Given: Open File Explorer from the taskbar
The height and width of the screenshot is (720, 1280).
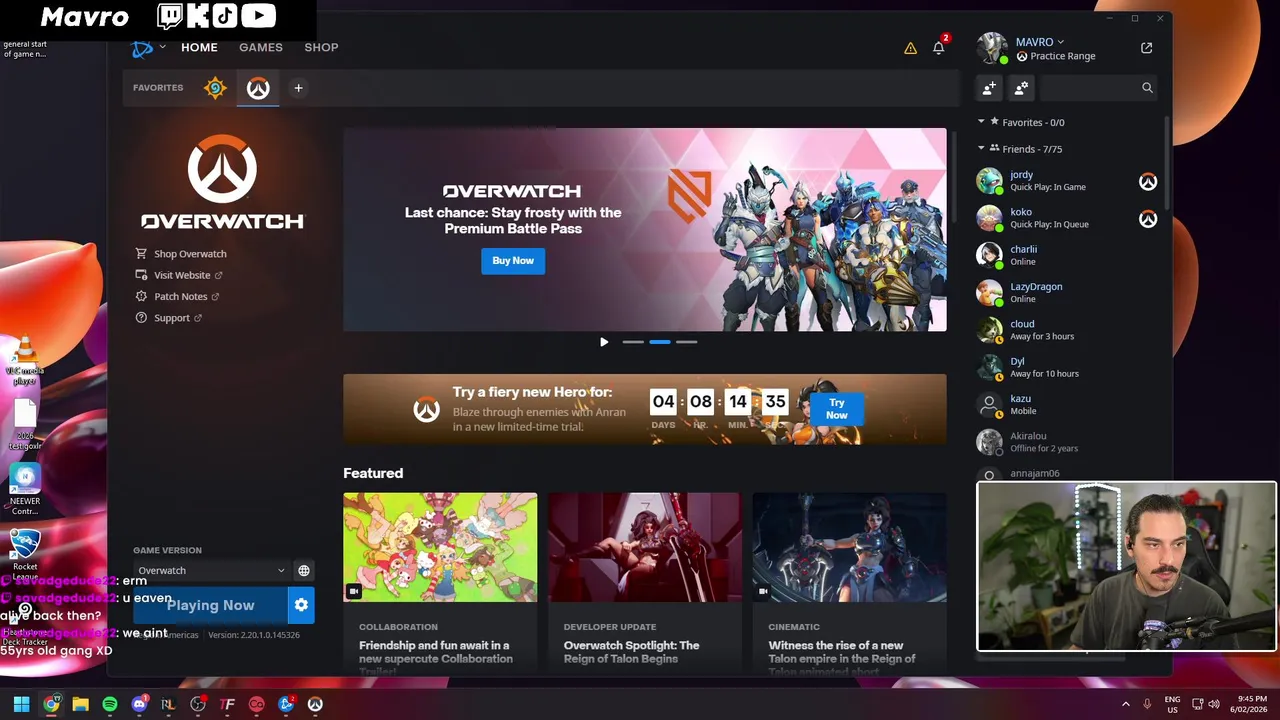Looking at the screenshot, I should coord(80,704).
